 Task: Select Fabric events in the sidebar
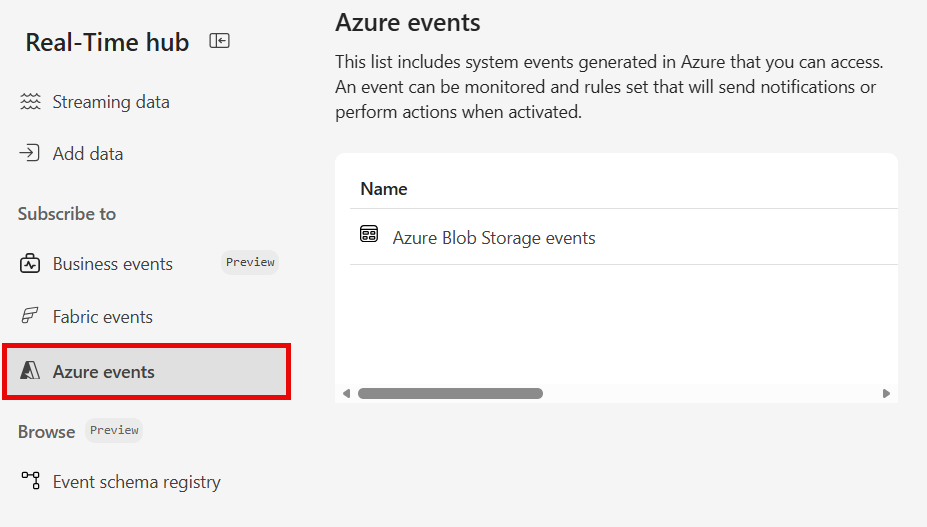(103, 317)
